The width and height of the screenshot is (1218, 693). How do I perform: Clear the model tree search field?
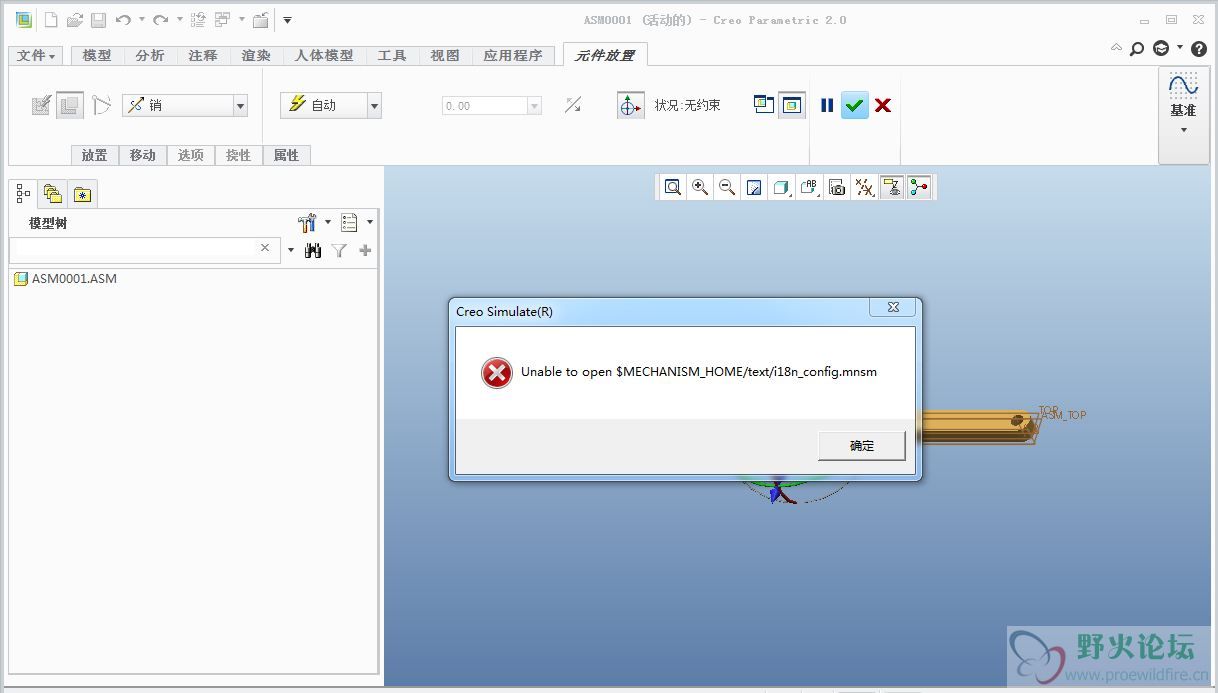point(265,248)
